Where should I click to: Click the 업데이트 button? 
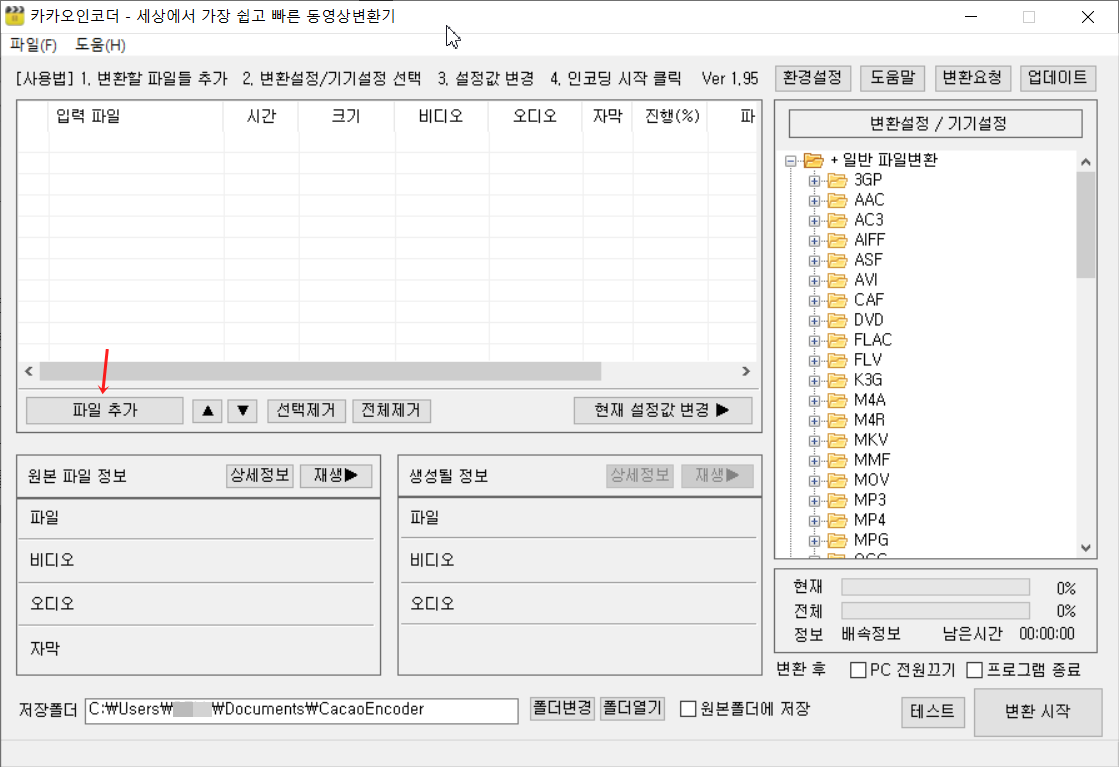(x=1058, y=78)
